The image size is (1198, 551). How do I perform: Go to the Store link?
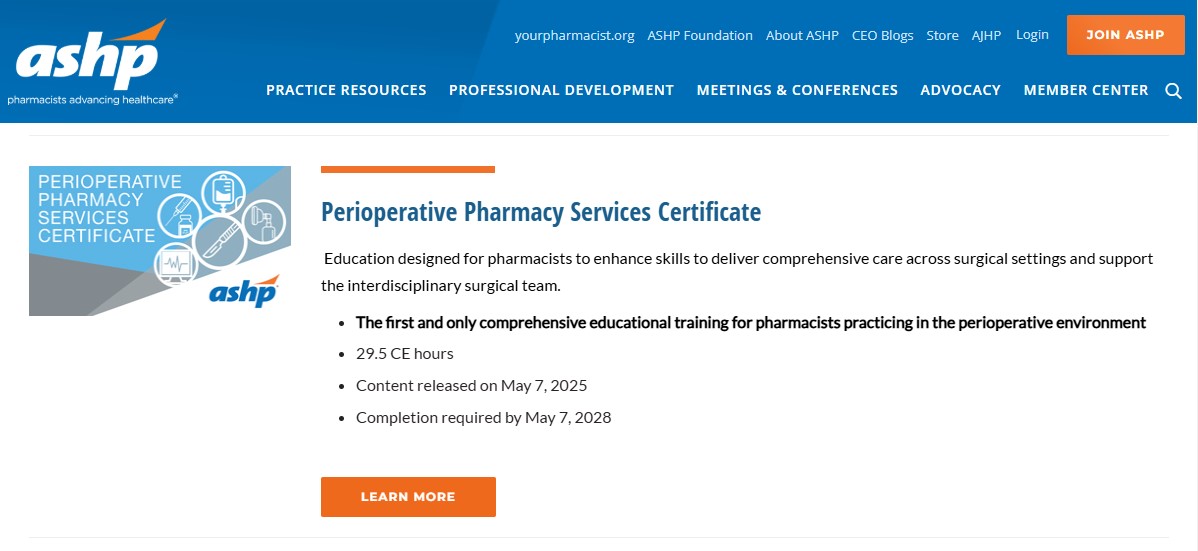point(942,35)
